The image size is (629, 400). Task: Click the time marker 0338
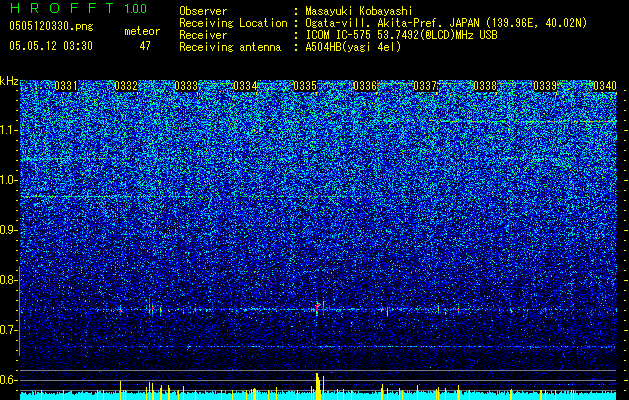(485, 86)
